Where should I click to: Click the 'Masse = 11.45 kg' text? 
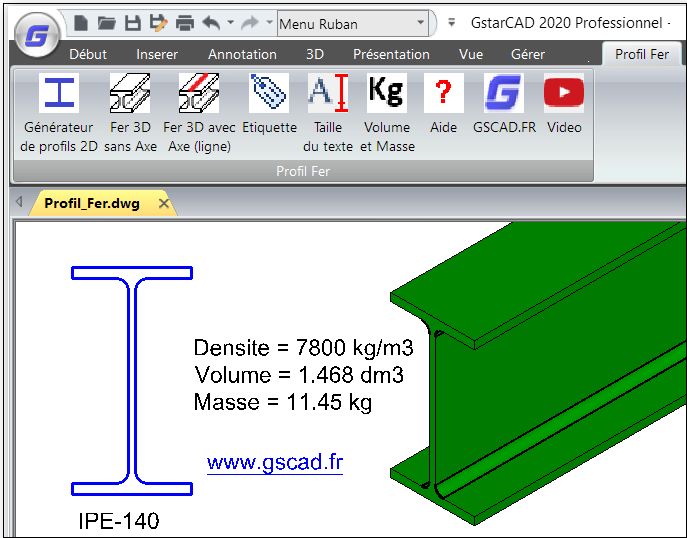click(283, 402)
